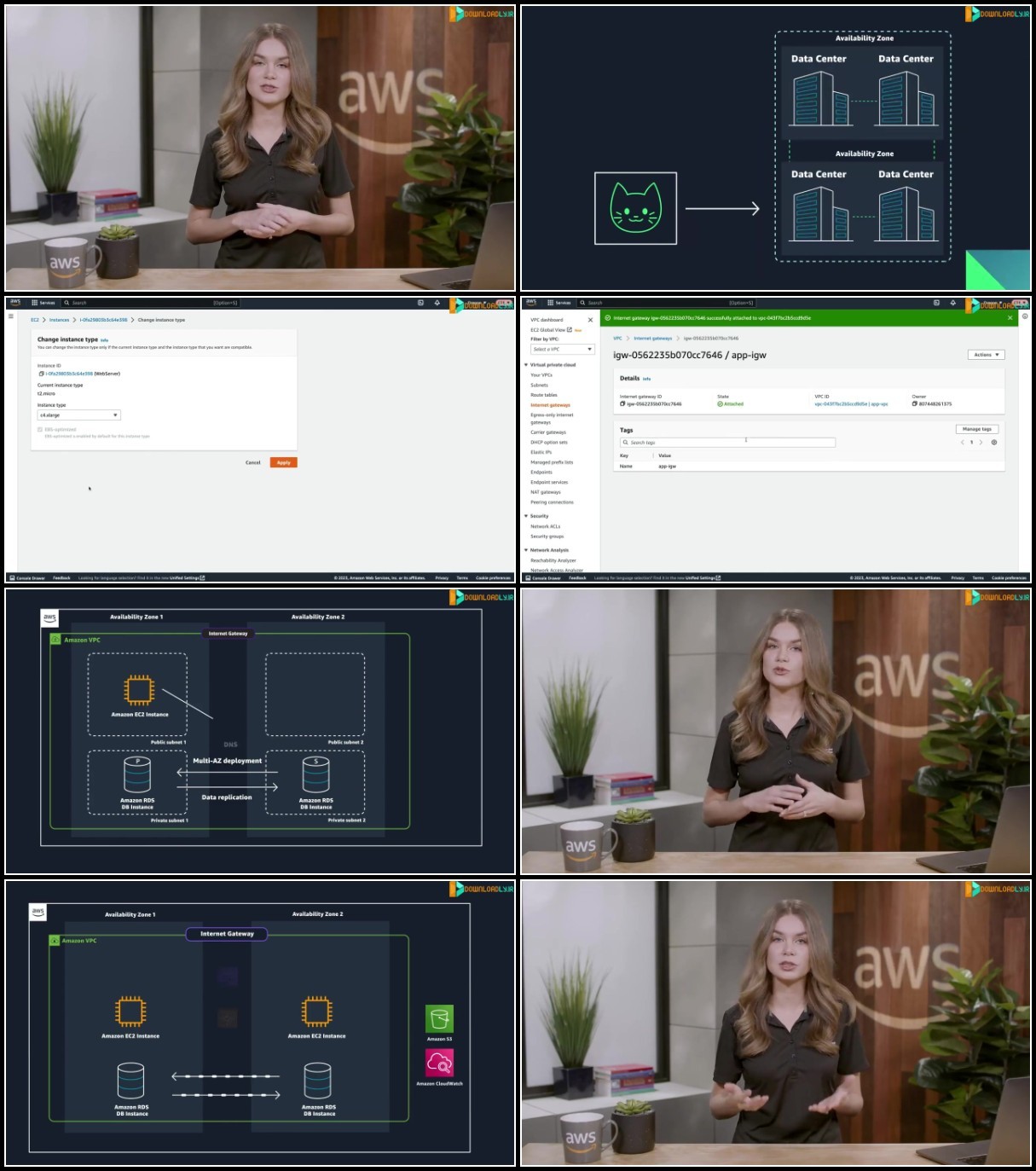The width and height of the screenshot is (1036, 1171).
Task: Click the Amazon CloudWatch icon in the diagram
Action: coord(439,1063)
